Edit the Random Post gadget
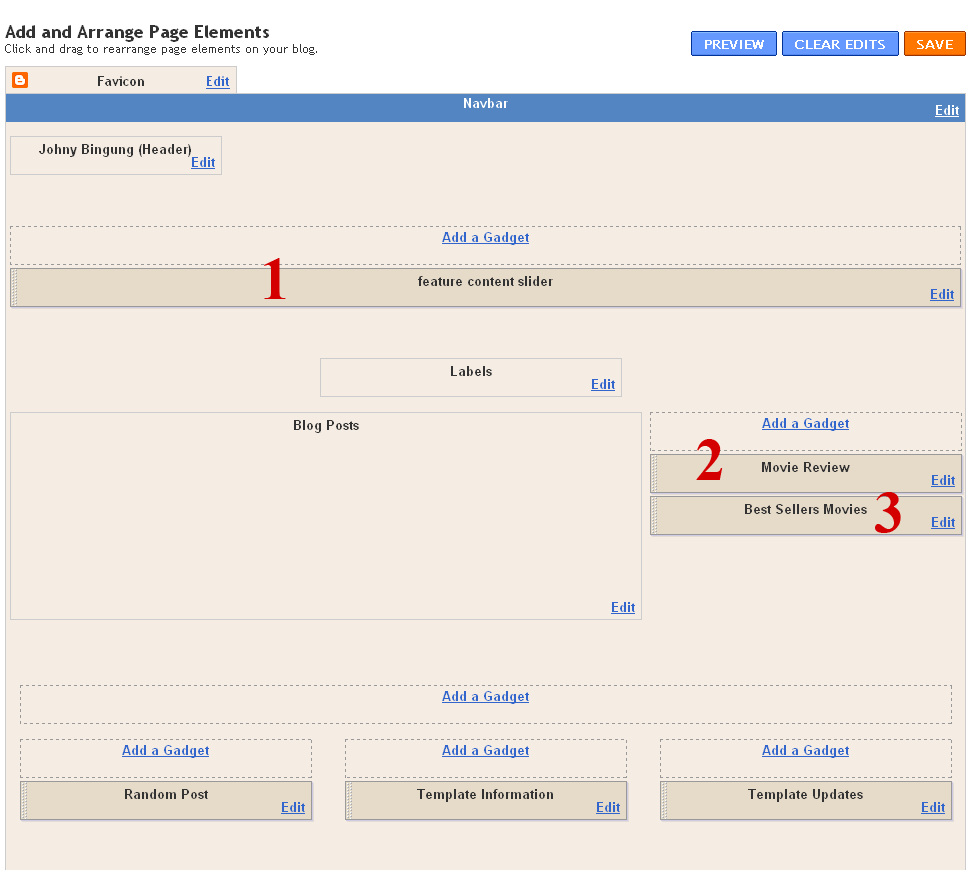 click(x=293, y=808)
